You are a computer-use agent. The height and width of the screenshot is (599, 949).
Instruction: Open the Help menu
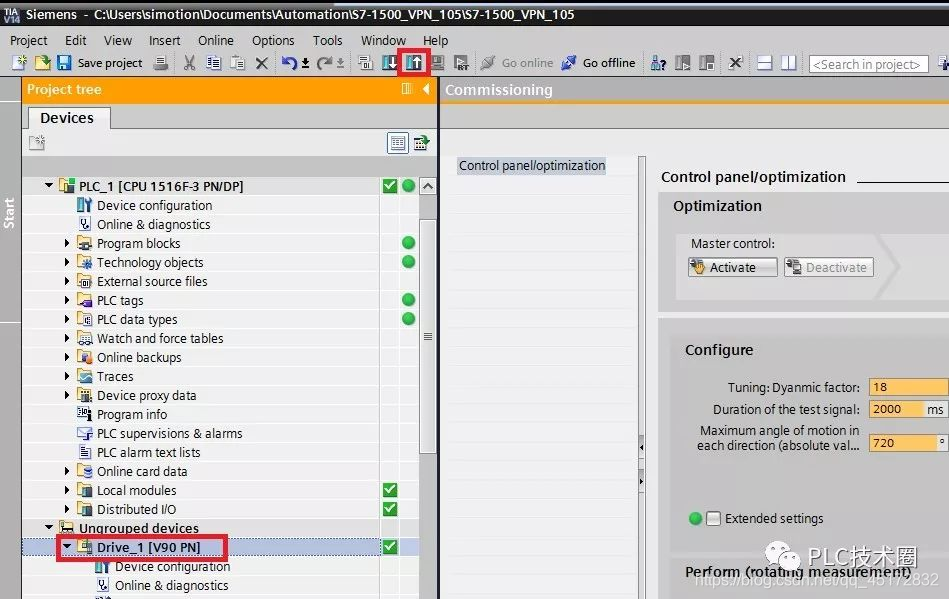pos(435,41)
